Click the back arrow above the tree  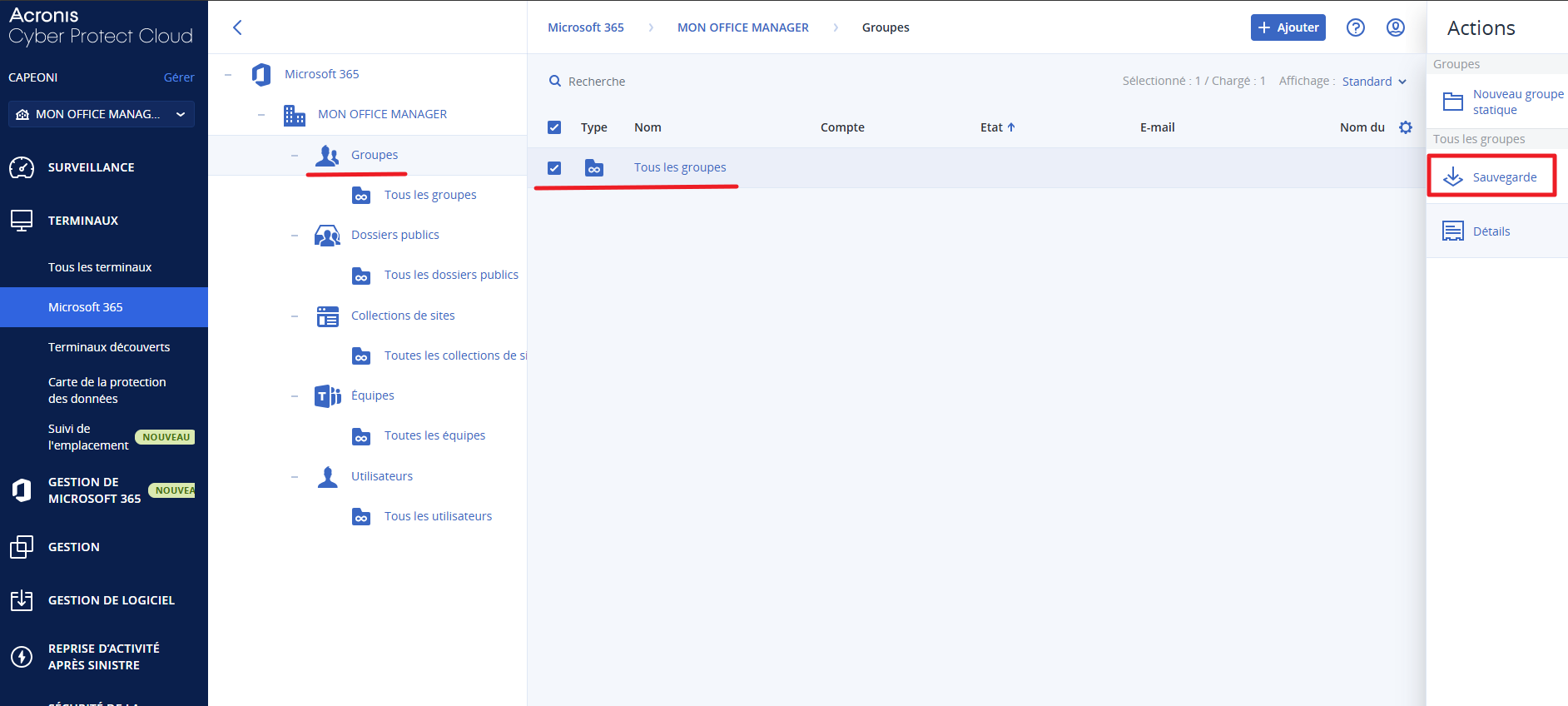point(237,27)
